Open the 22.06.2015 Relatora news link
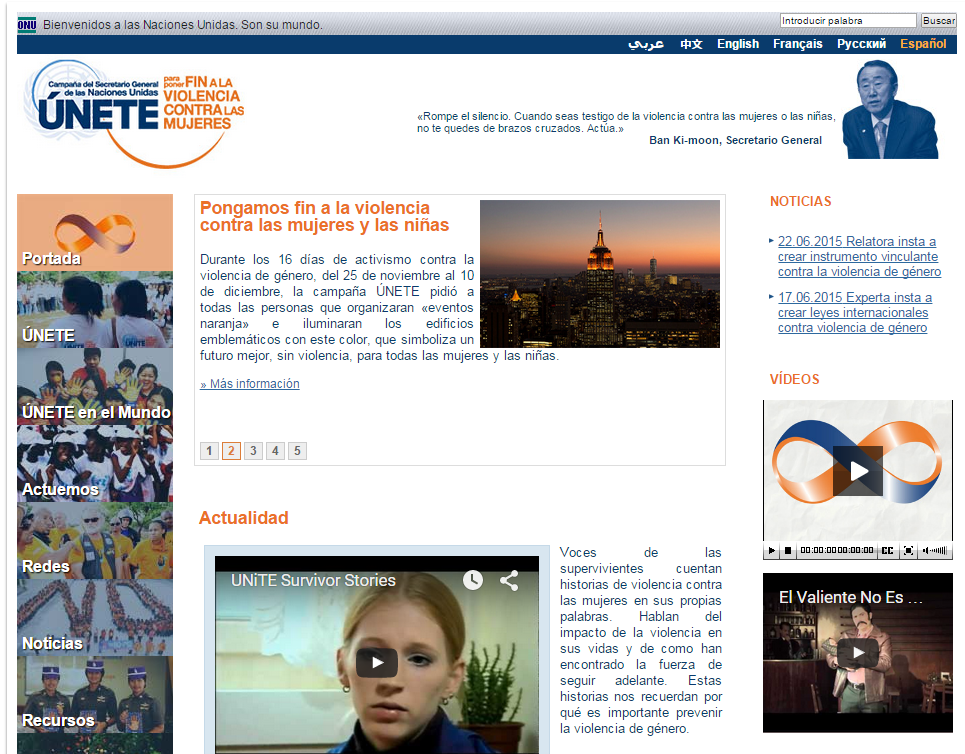Image resolution: width=965 pixels, height=754 pixels. click(x=859, y=256)
